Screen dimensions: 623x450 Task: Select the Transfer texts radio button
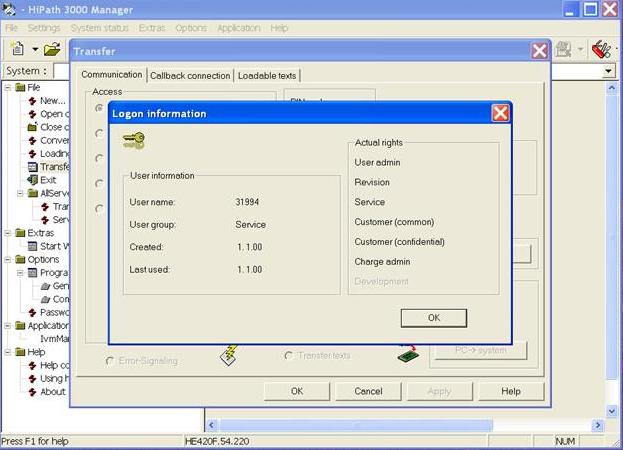click(x=289, y=355)
